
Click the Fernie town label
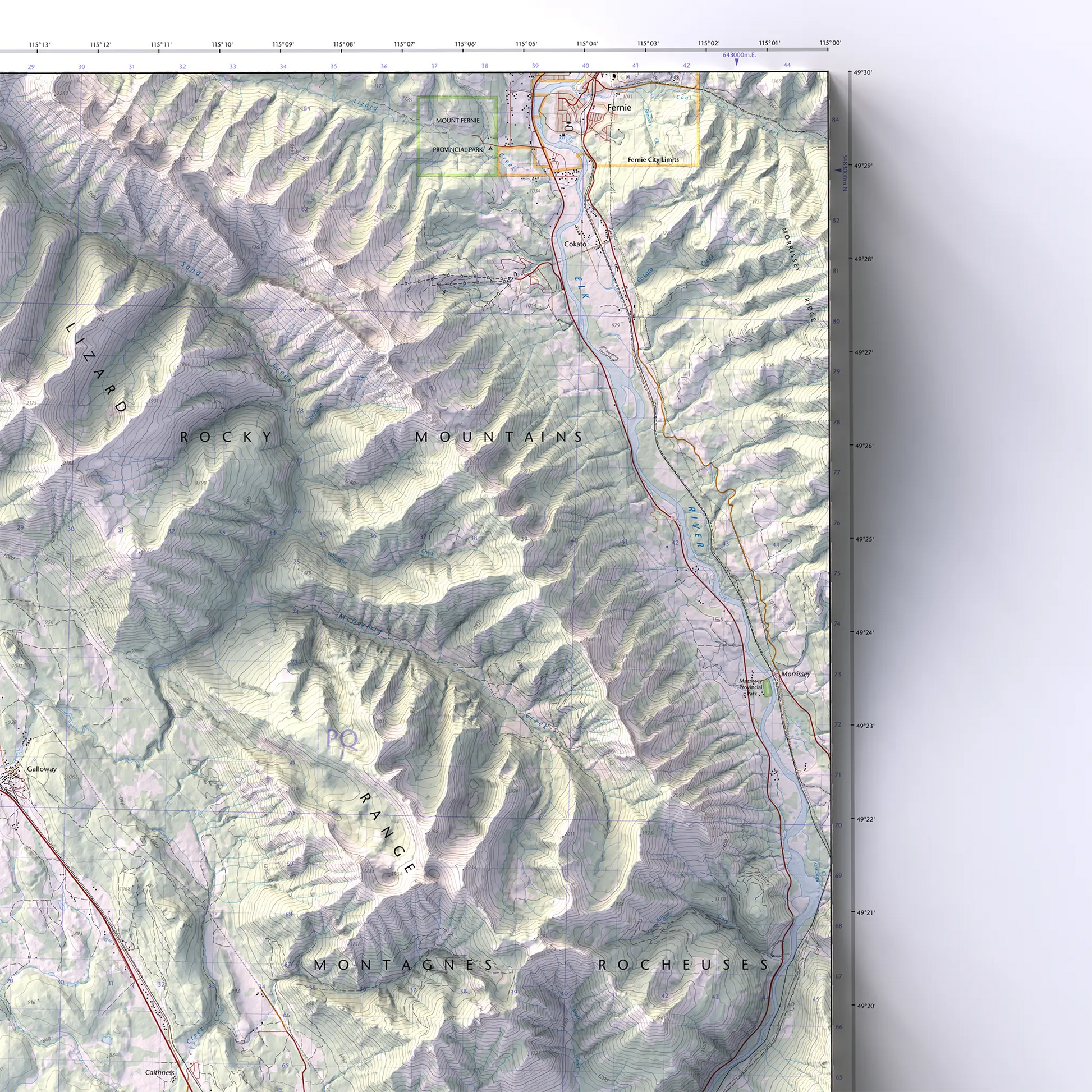(x=619, y=107)
